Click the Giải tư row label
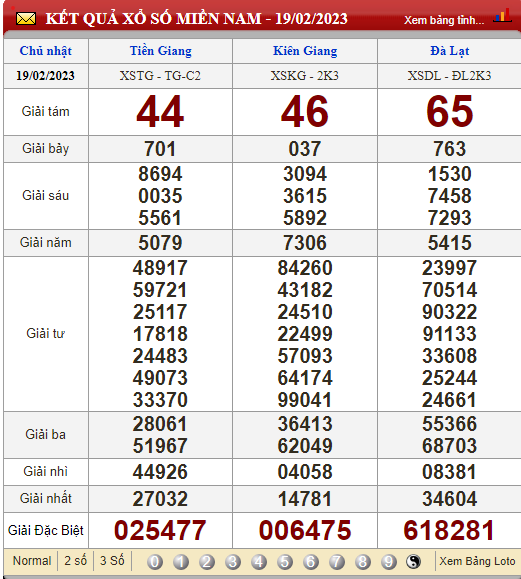 pyautogui.click(x=46, y=334)
